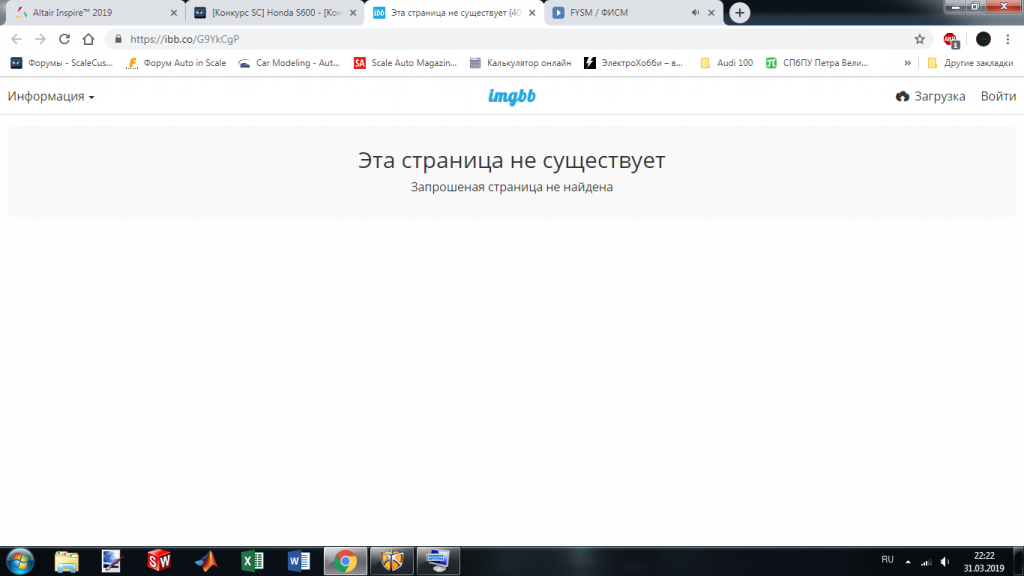Viewport: 1024px width, 576px height.
Task: Toggle the system volume icon in tray
Action: coord(945,562)
